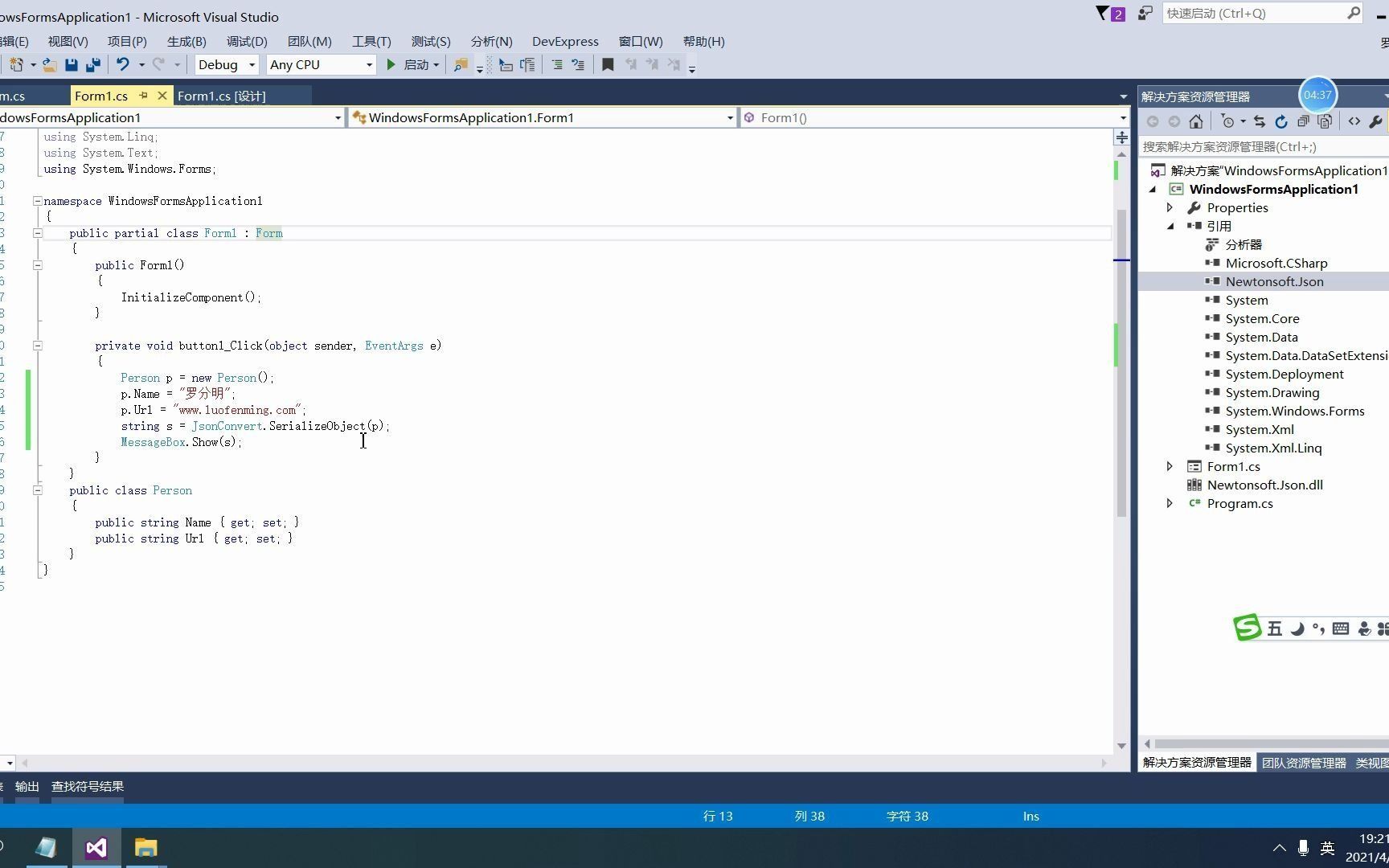Save the current file with the floppy icon
This screenshot has width=1389, height=868.
pyautogui.click(x=71, y=65)
